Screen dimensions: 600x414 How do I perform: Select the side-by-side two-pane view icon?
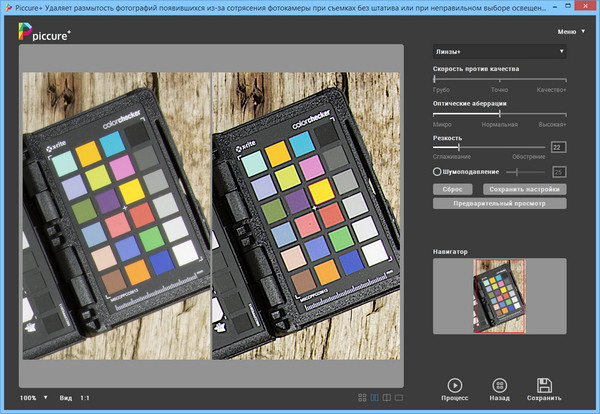374,398
